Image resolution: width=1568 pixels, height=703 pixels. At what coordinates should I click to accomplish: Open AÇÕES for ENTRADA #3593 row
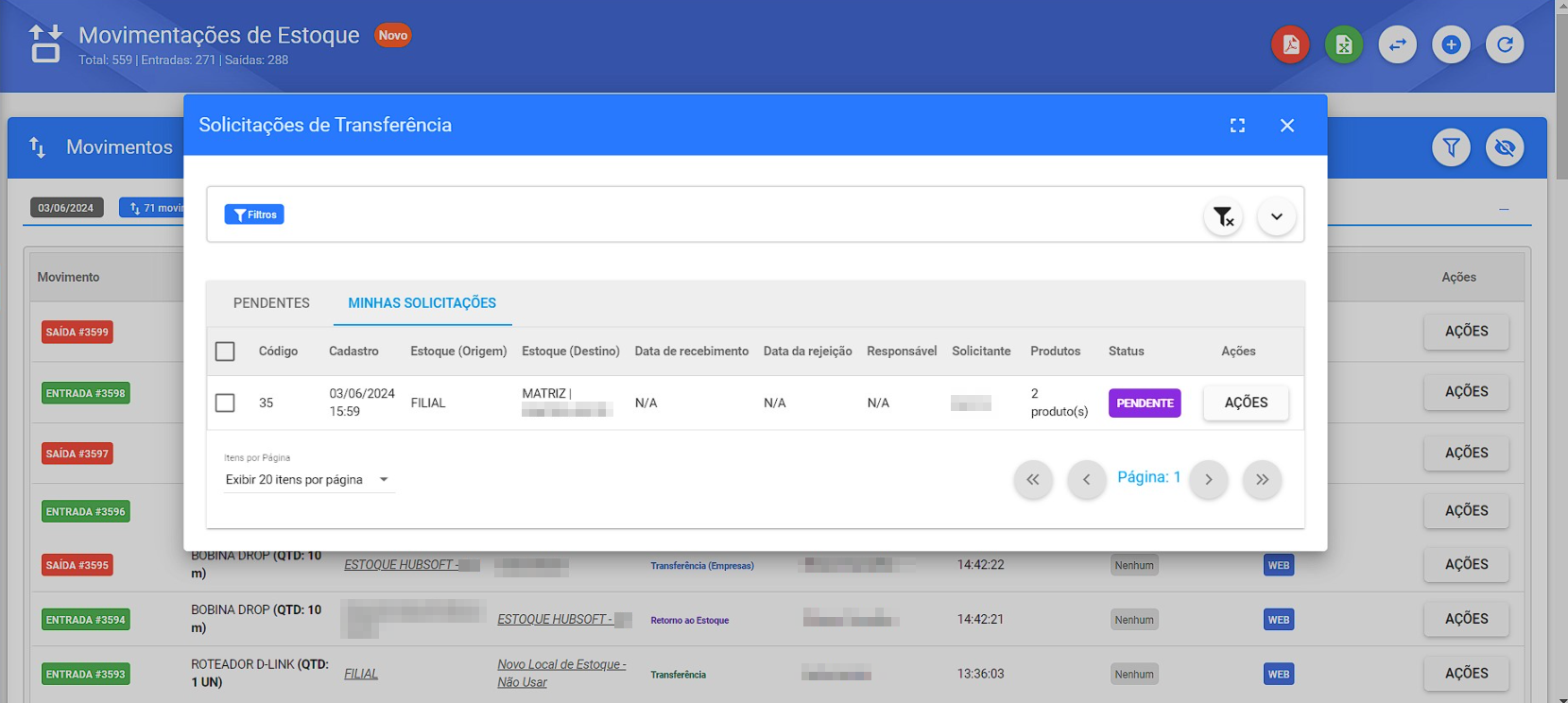tap(1466, 674)
